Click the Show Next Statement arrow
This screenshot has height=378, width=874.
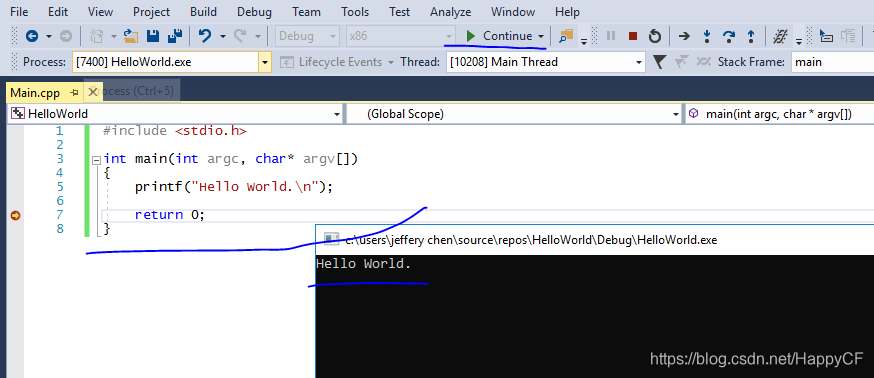pos(684,36)
